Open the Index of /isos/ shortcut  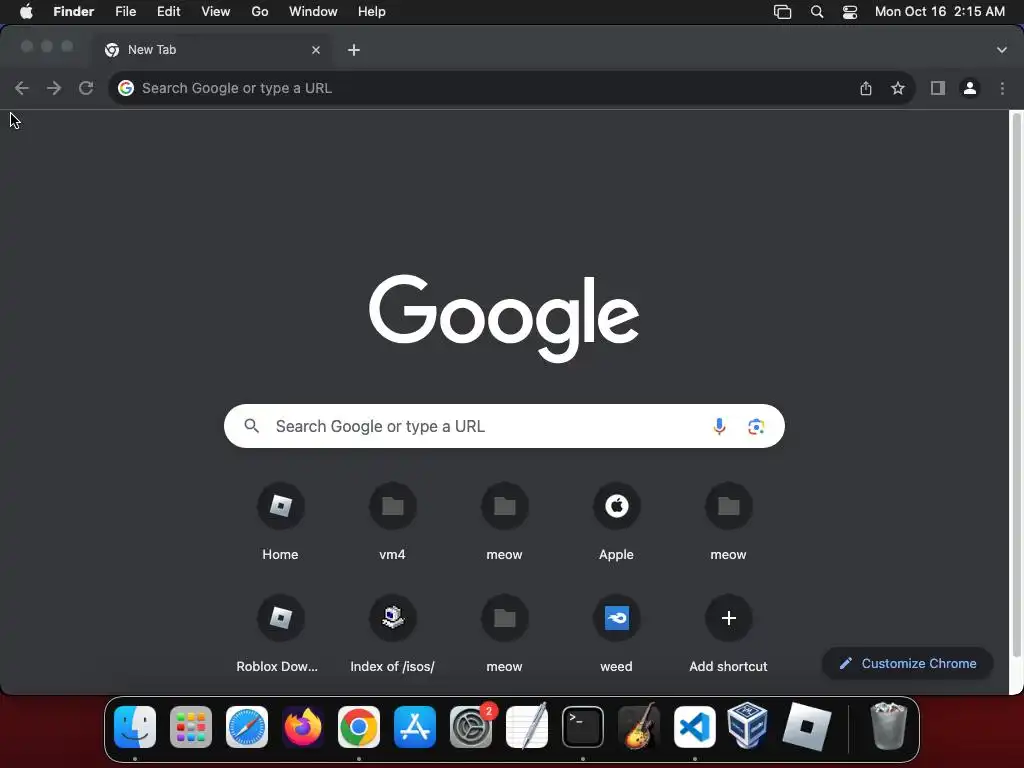pos(392,634)
